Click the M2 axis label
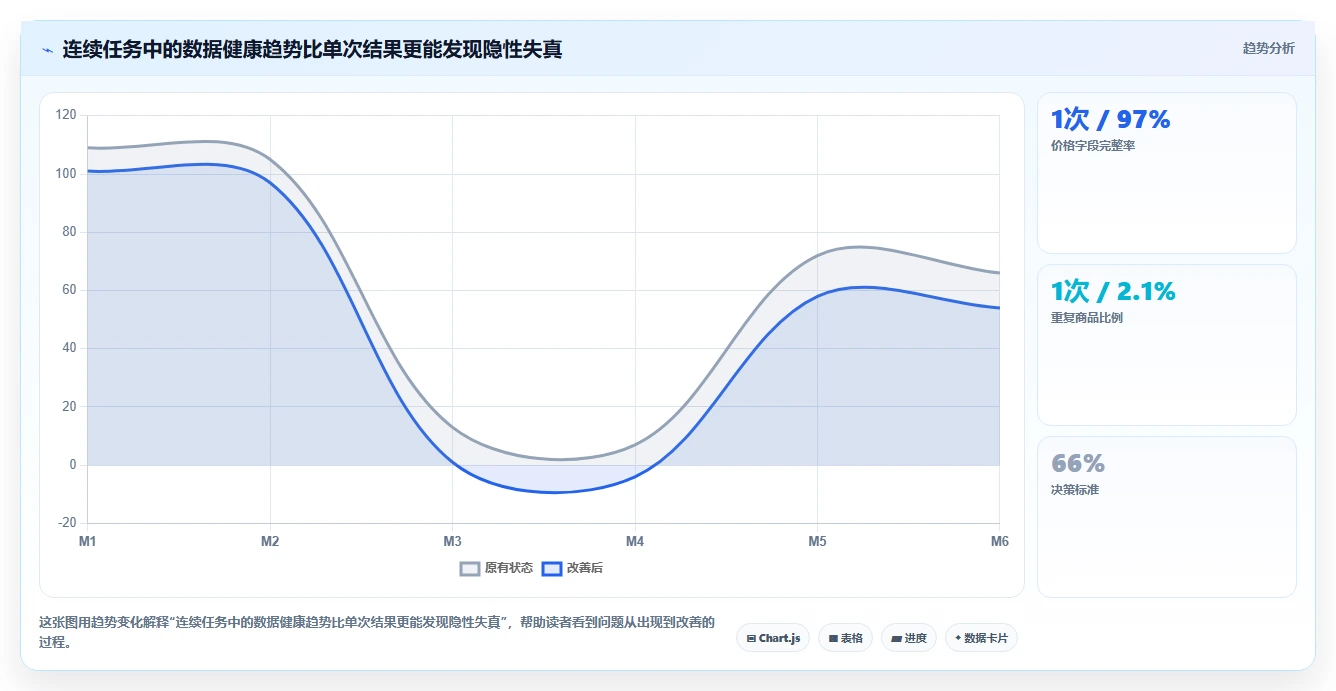The image size is (1336, 691). 270,541
